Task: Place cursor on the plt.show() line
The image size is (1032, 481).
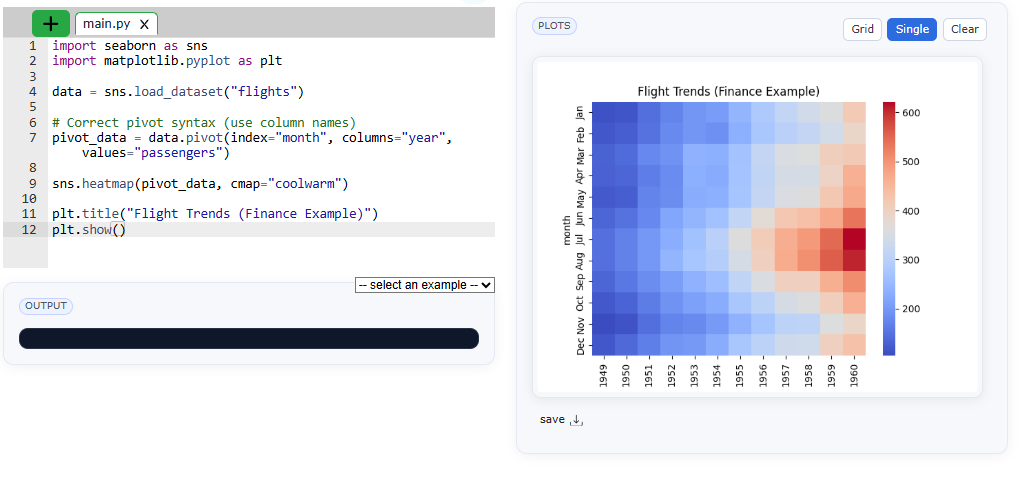Action: coord(90,230)
